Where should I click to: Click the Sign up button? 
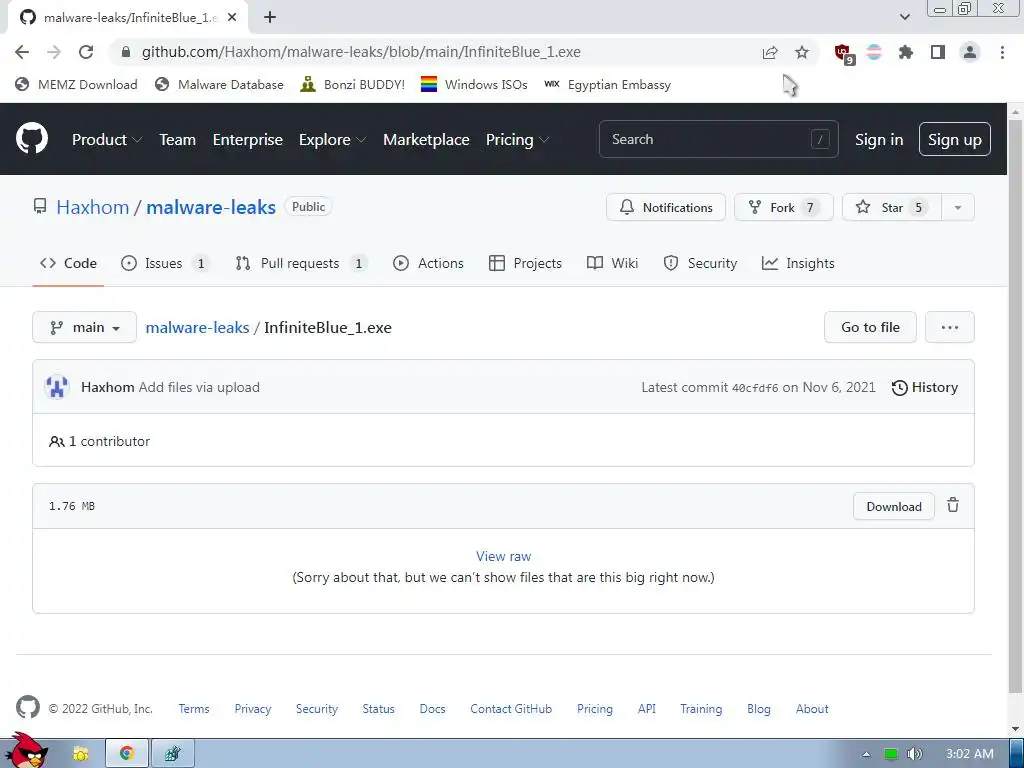[955, 139]
